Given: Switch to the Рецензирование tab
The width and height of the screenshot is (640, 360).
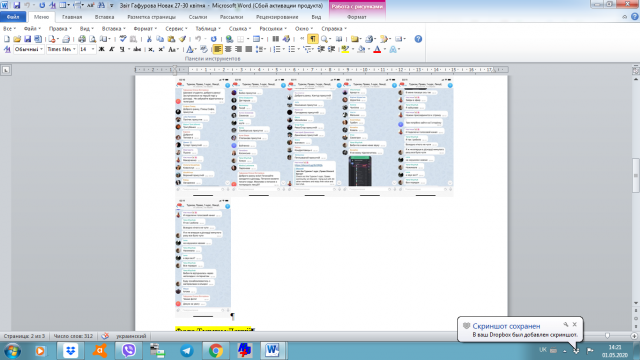Looking at the screenshot, I should [x=277, y=17].
